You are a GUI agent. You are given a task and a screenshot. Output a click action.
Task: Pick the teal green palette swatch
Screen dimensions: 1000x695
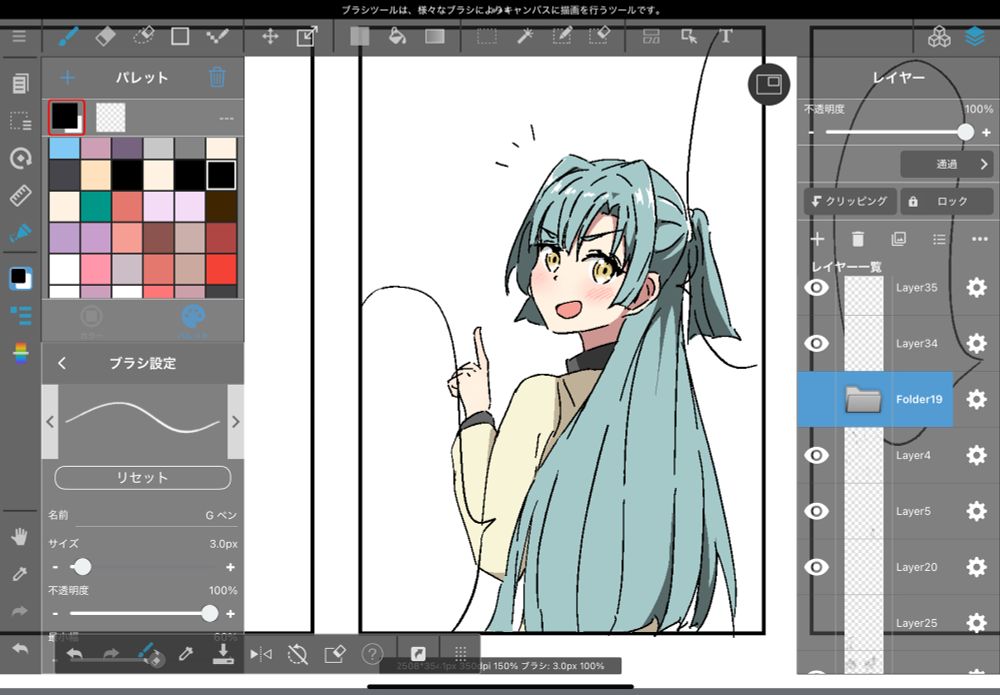tap(96, 207)
